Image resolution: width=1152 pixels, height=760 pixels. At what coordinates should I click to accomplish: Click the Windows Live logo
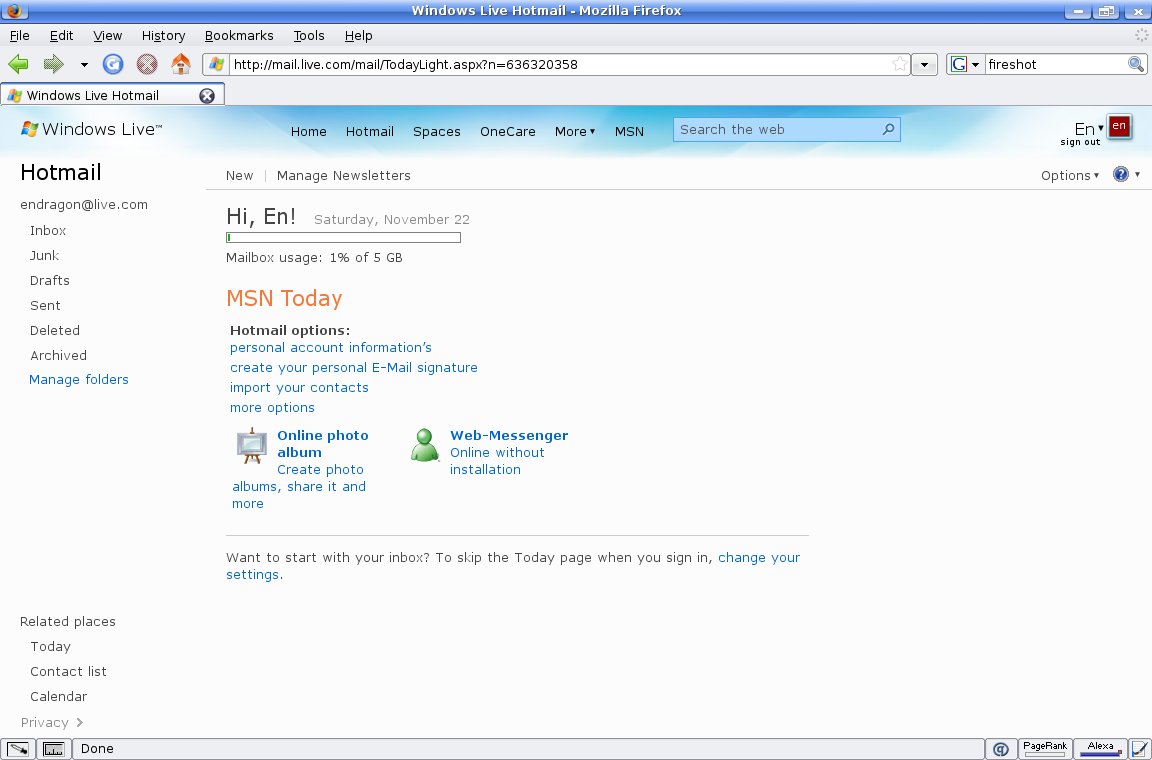click(x=91, y=129)
